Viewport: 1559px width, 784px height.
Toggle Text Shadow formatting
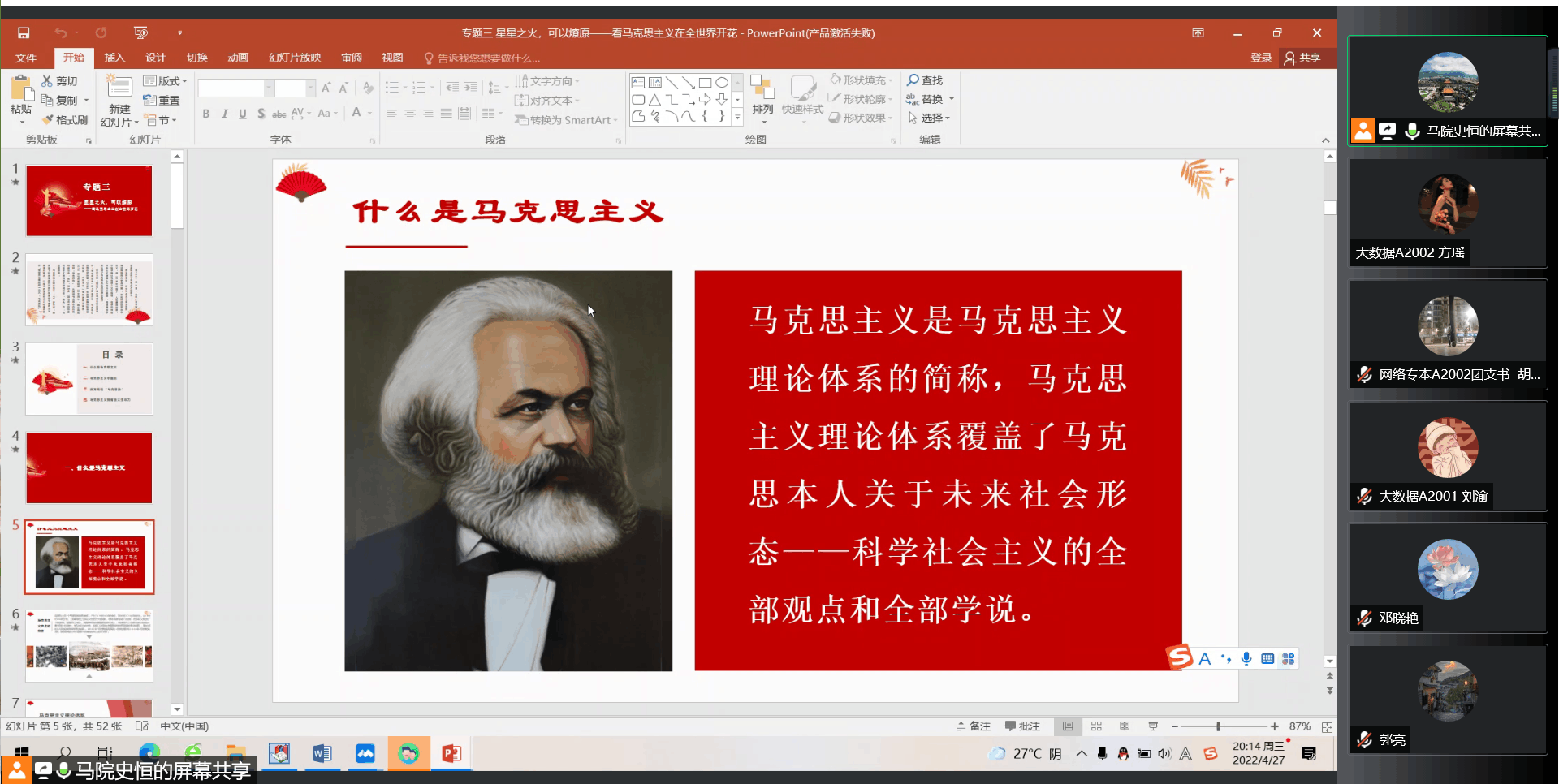(x=261, y=114)
